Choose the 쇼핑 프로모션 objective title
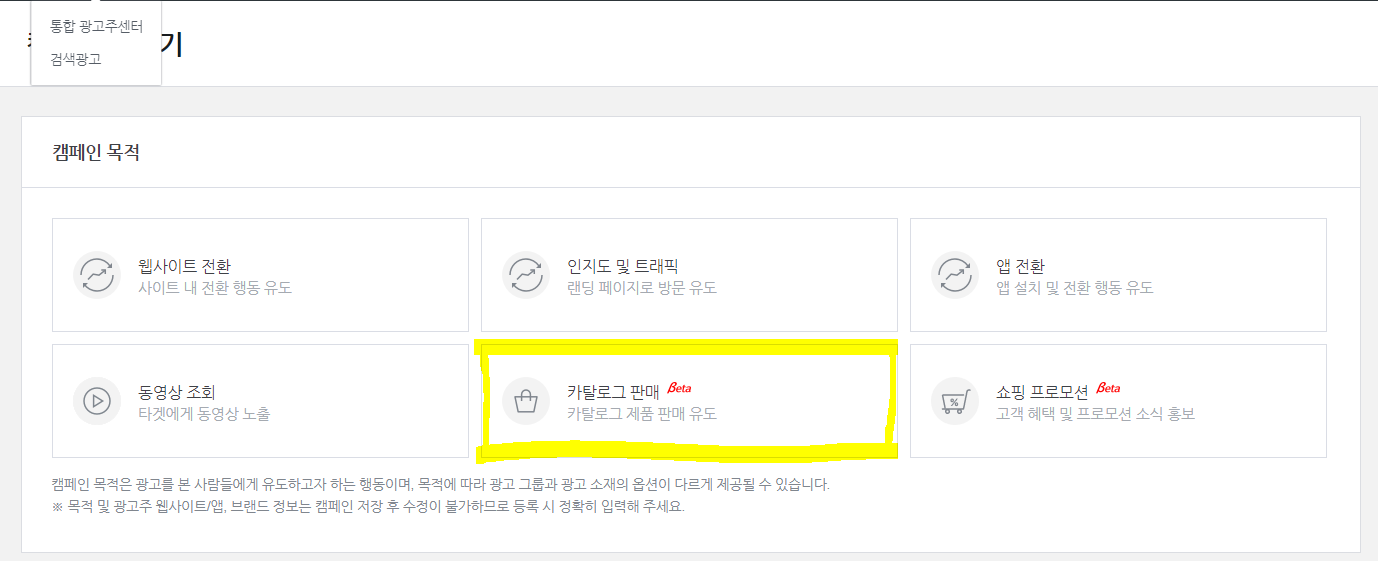Image resolution: width=1378 pixels, height=561 pixels. pos(1042,393)
